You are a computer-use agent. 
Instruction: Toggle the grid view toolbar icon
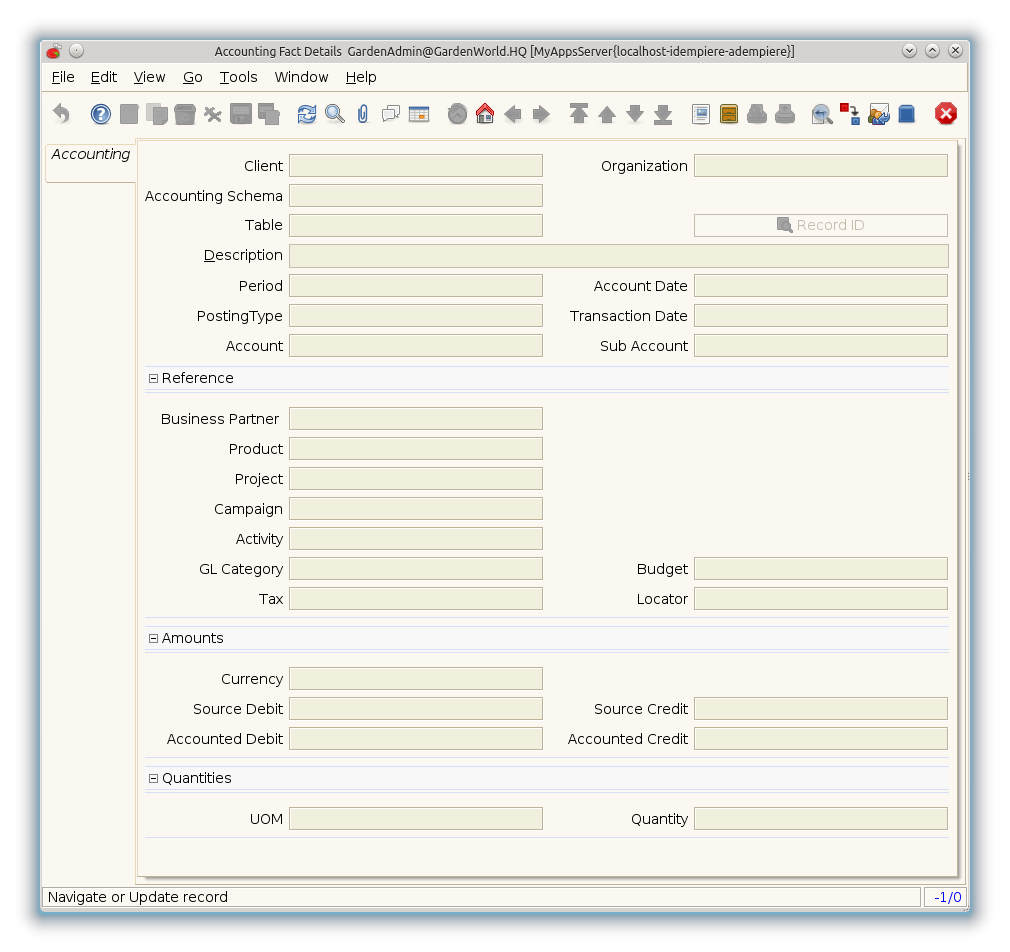pos(419,114)
